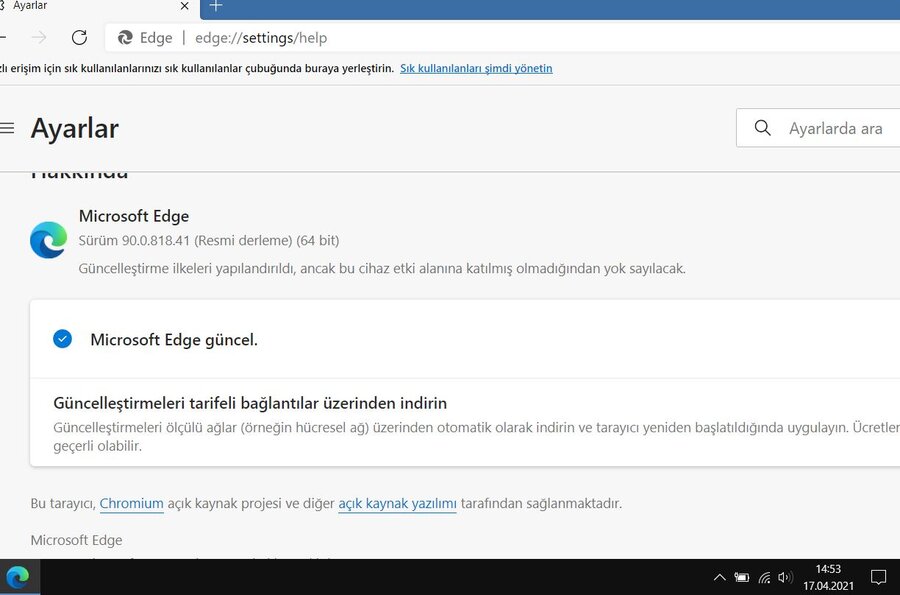Close the Ayarlar tab
The width and height of the screenshot is (900, 595).
(184, 6)
